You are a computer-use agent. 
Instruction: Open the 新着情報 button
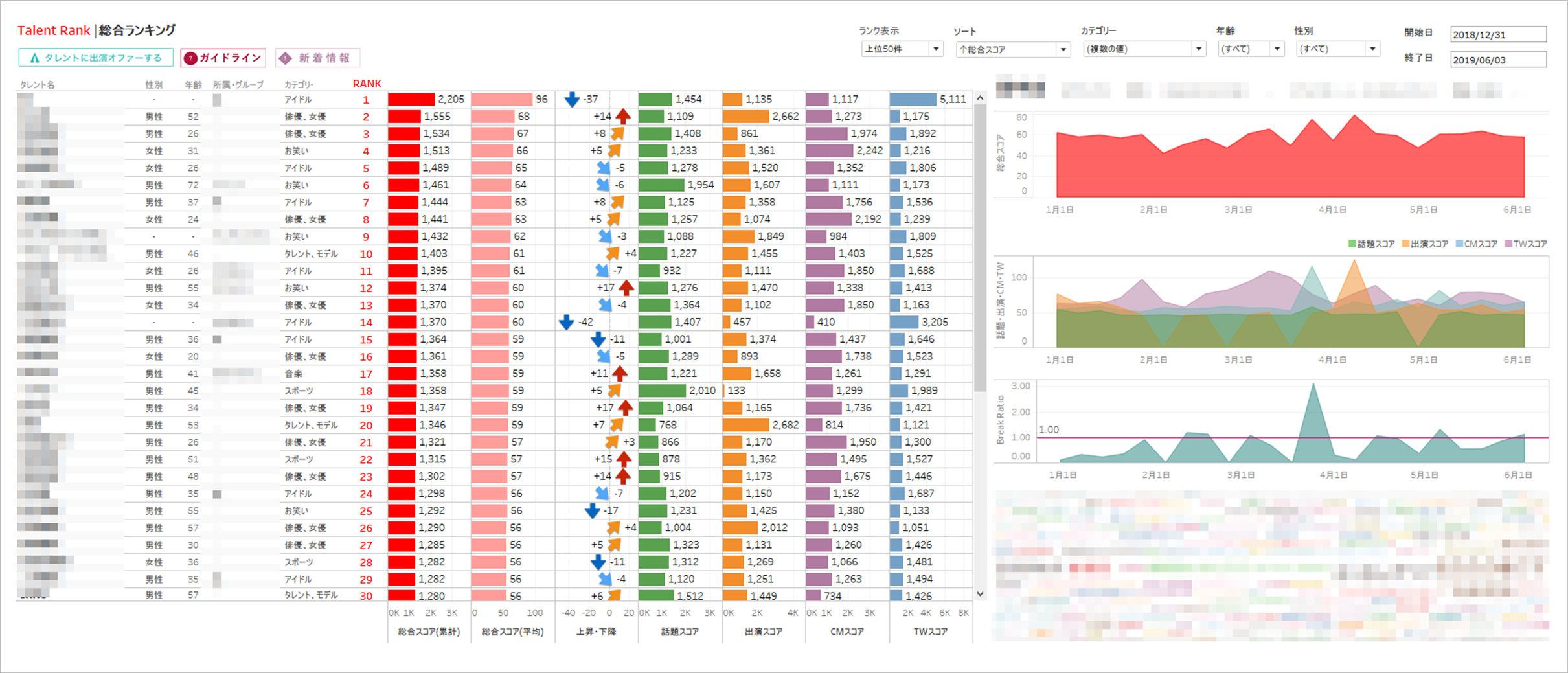coord(317,58)
